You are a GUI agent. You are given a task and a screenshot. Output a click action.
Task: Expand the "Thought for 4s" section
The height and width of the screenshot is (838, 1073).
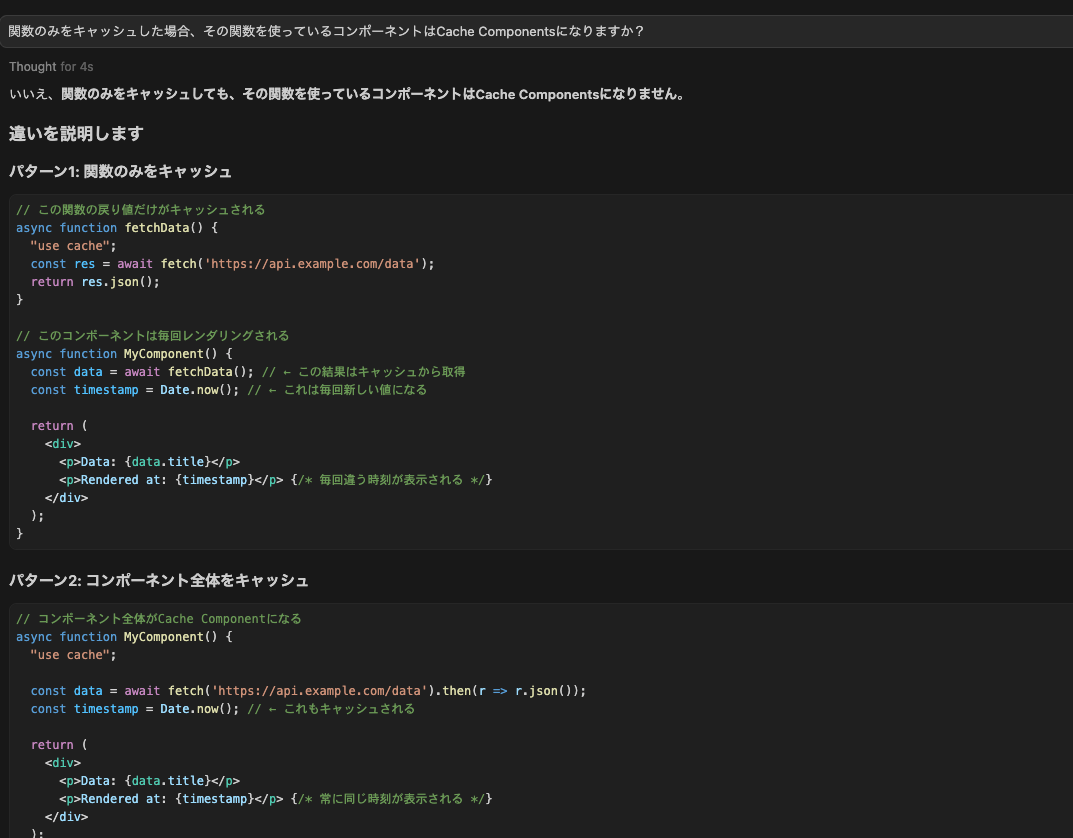[51, 67]
